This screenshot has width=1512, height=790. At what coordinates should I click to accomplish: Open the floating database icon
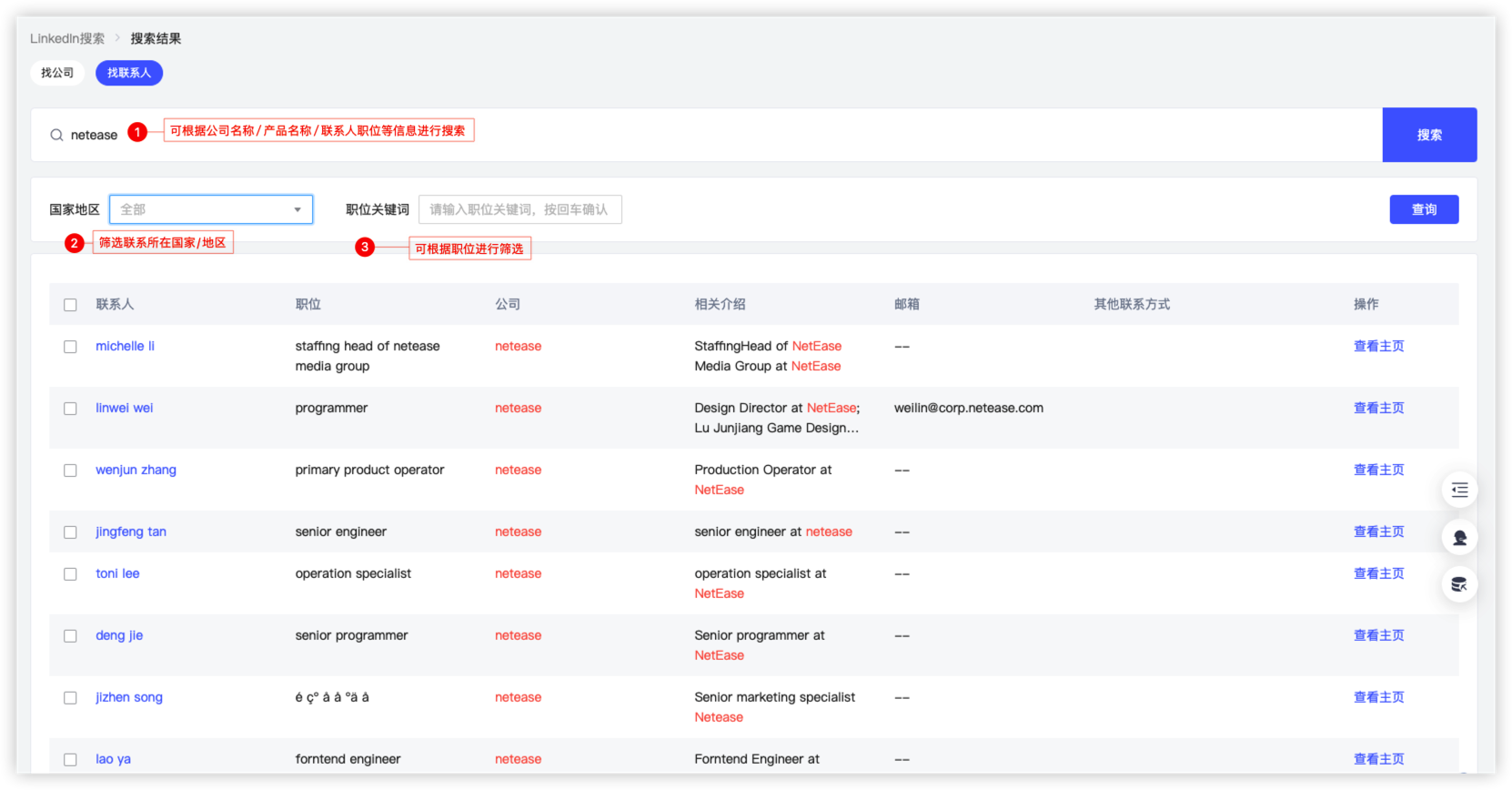pyautogui.click(x=1459, y=584)
